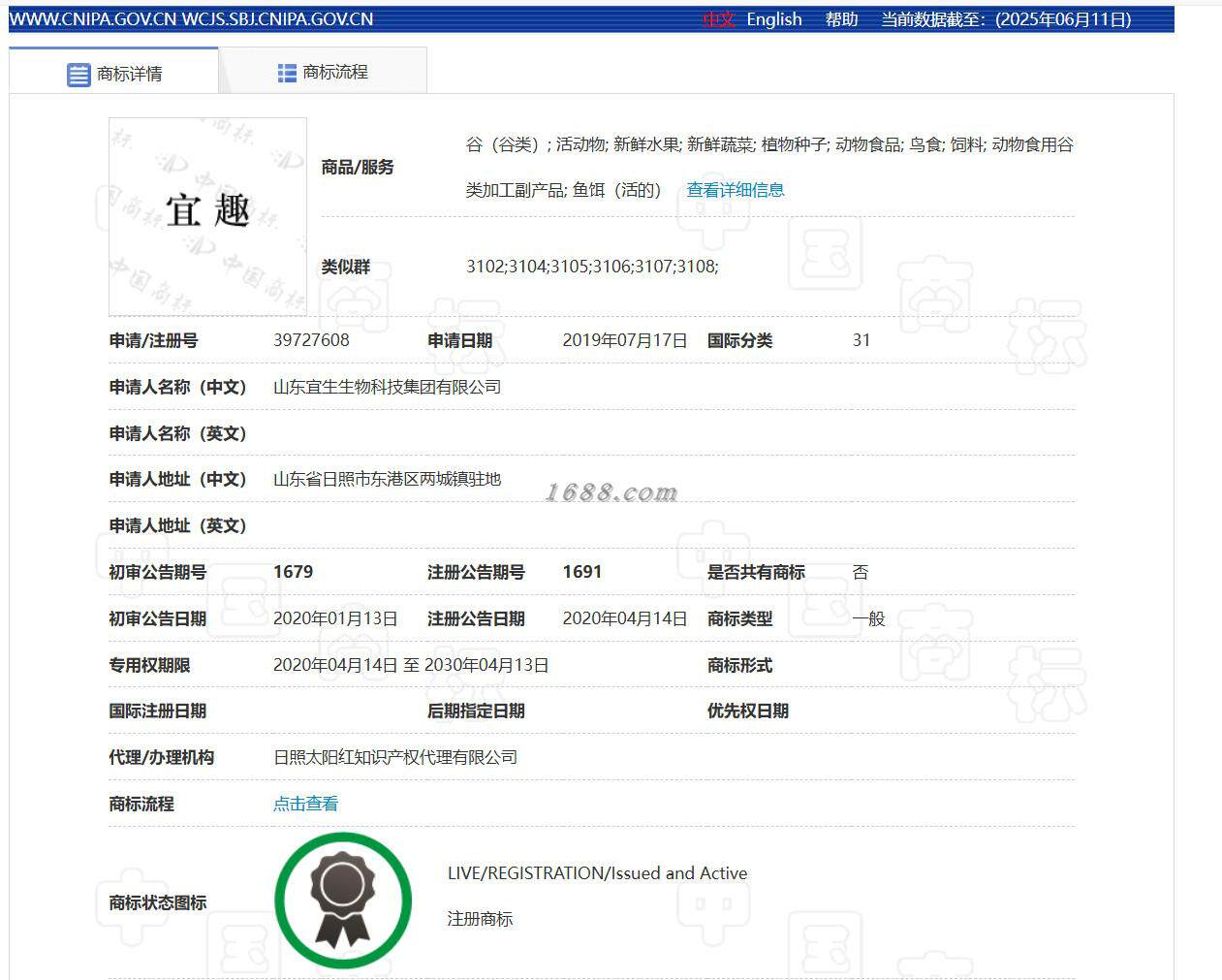
Task: Select registration announcement issue 1691
Action: [582, 572]
